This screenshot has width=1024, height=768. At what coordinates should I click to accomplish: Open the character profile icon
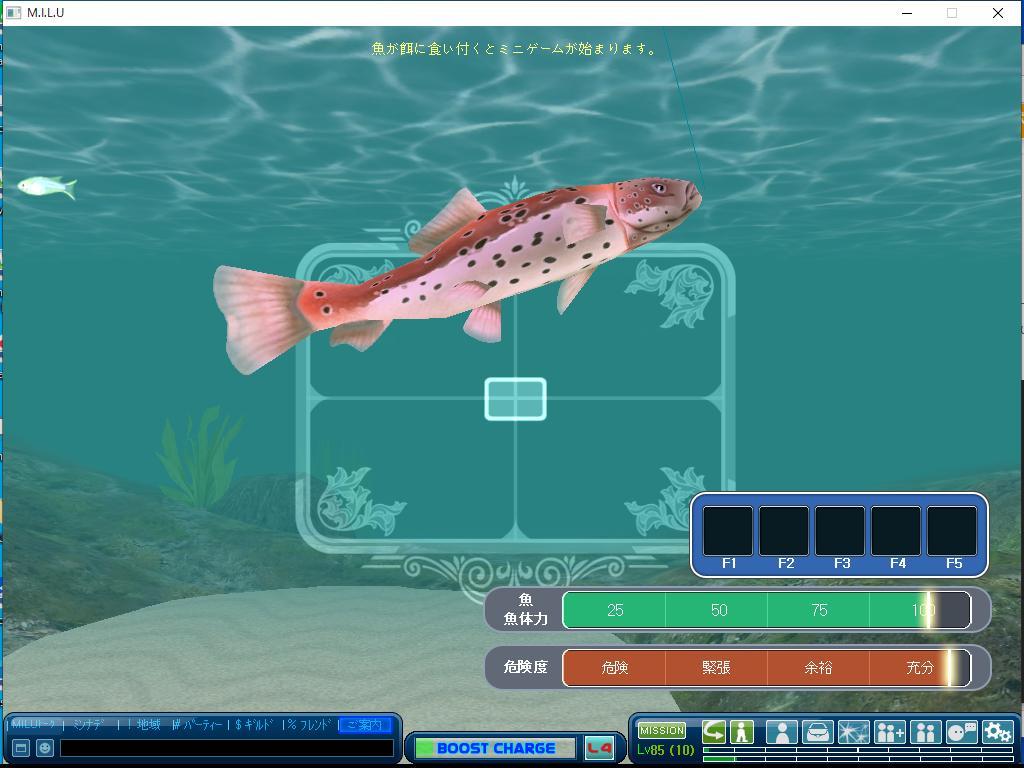coord(781,732)
